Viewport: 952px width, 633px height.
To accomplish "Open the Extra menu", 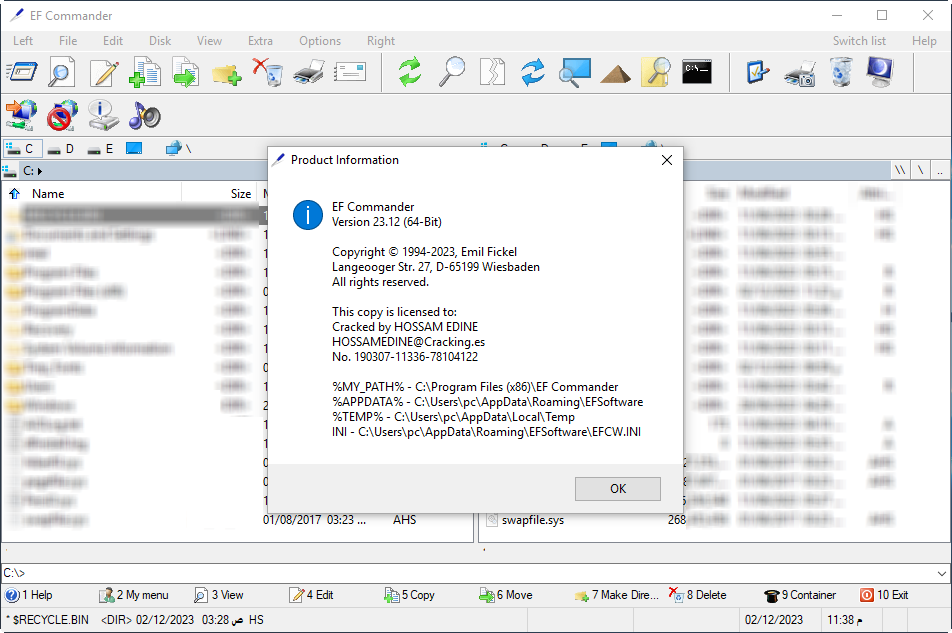I will (x=260, y=41).
